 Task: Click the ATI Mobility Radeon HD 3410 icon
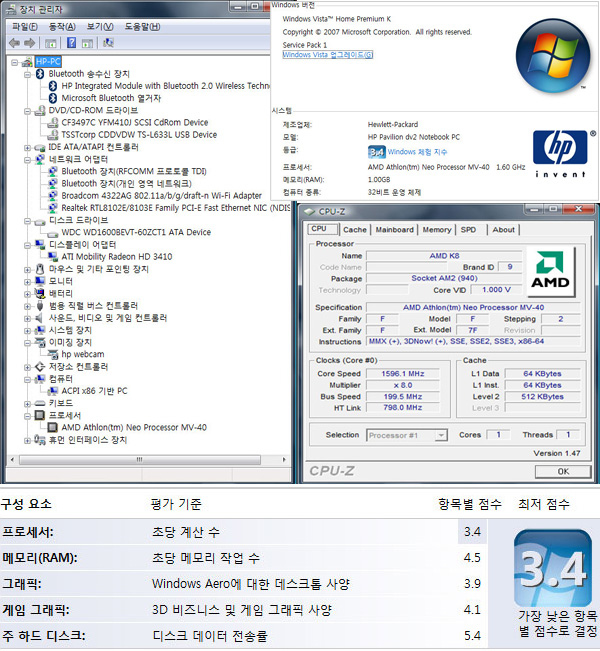[x=53, y=257]
